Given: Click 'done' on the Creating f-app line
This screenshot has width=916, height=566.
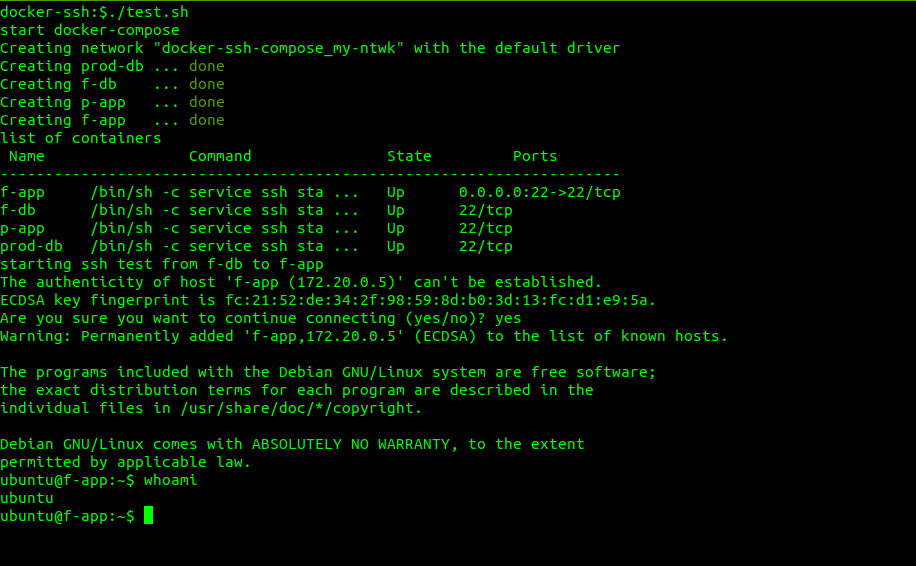Looking at the screenshot, I should pyautogui.click(x=207, y=120).
